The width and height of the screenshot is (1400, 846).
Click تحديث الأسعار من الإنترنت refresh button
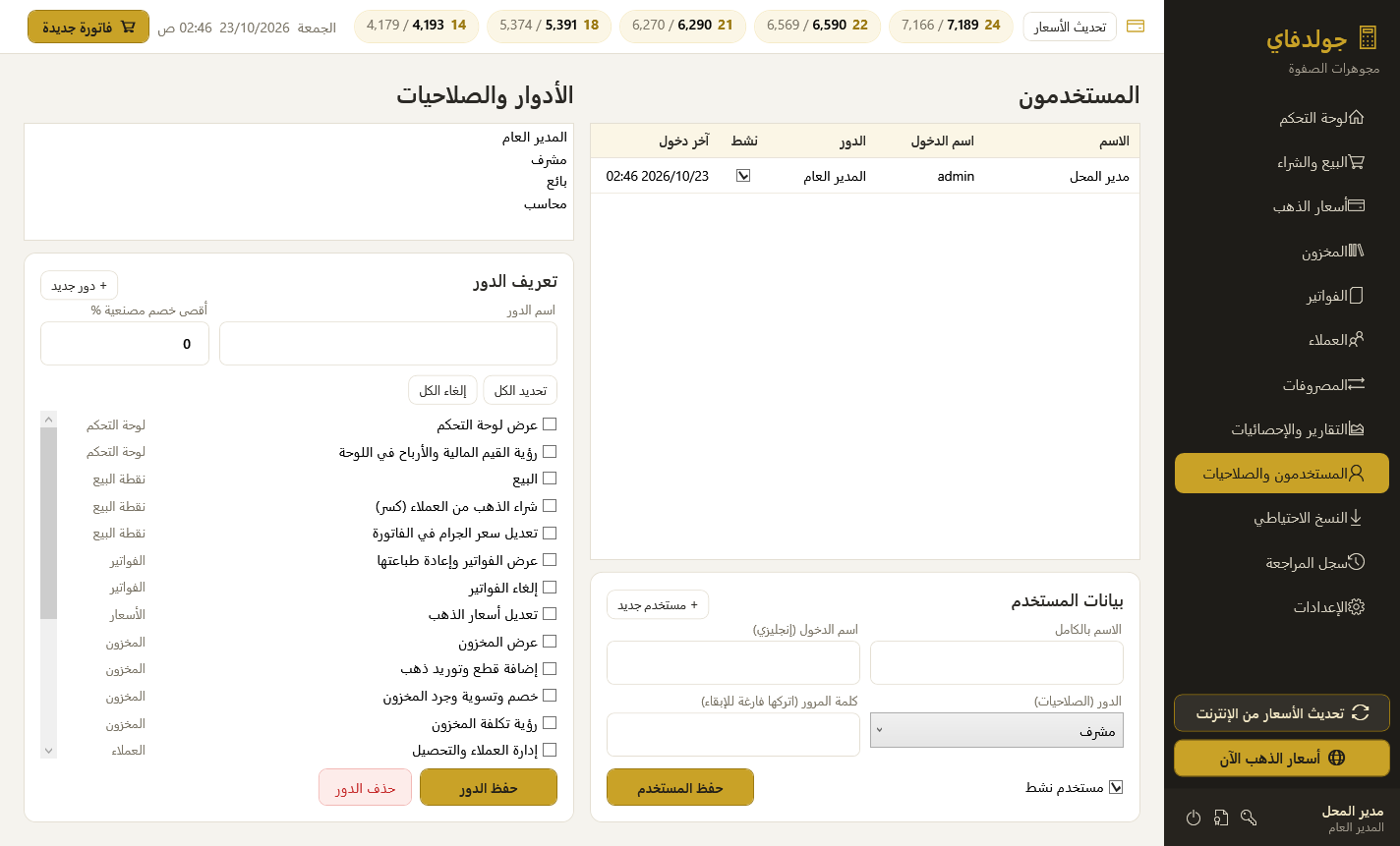(x=1282, y=713)
